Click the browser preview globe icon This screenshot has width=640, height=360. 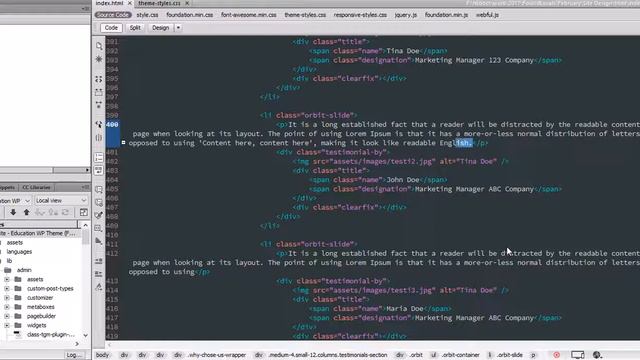(x=598, y=355)
